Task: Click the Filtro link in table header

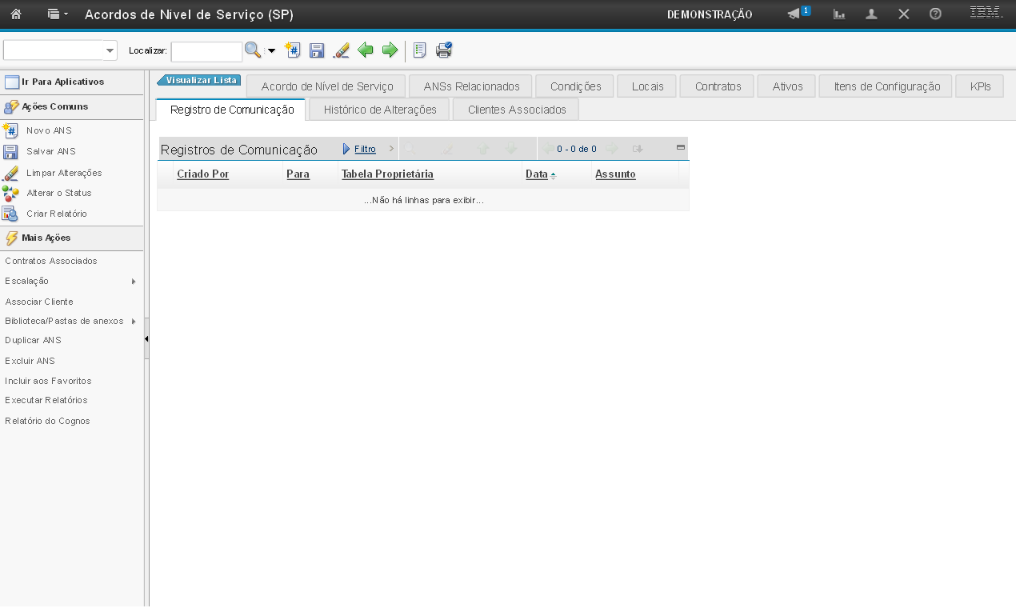Action: (x=364, y=149)
